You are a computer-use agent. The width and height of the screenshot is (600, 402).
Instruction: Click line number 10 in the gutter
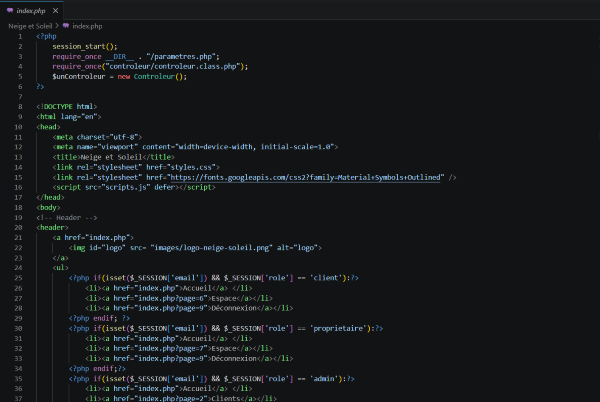tap(18, 127)
